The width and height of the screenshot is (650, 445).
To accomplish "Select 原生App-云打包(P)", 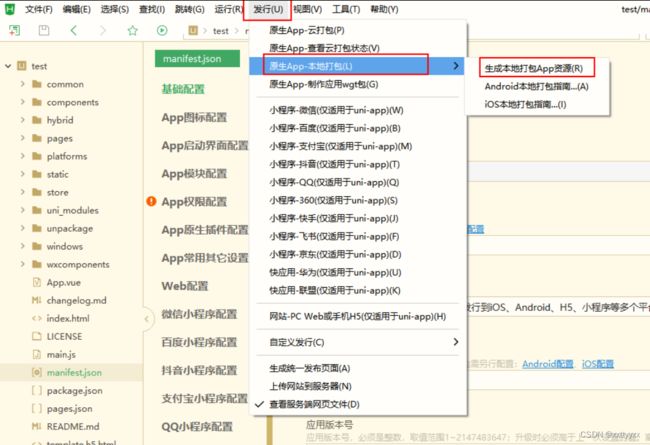I will coord(307,30).
